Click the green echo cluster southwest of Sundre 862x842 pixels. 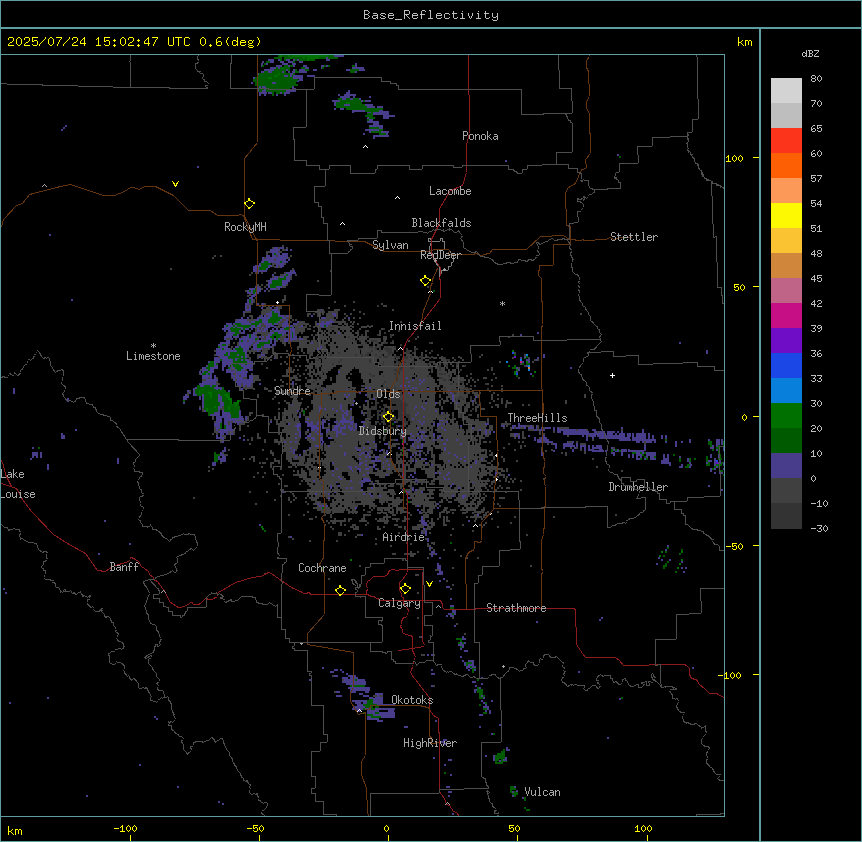click(x=217, y=402)
